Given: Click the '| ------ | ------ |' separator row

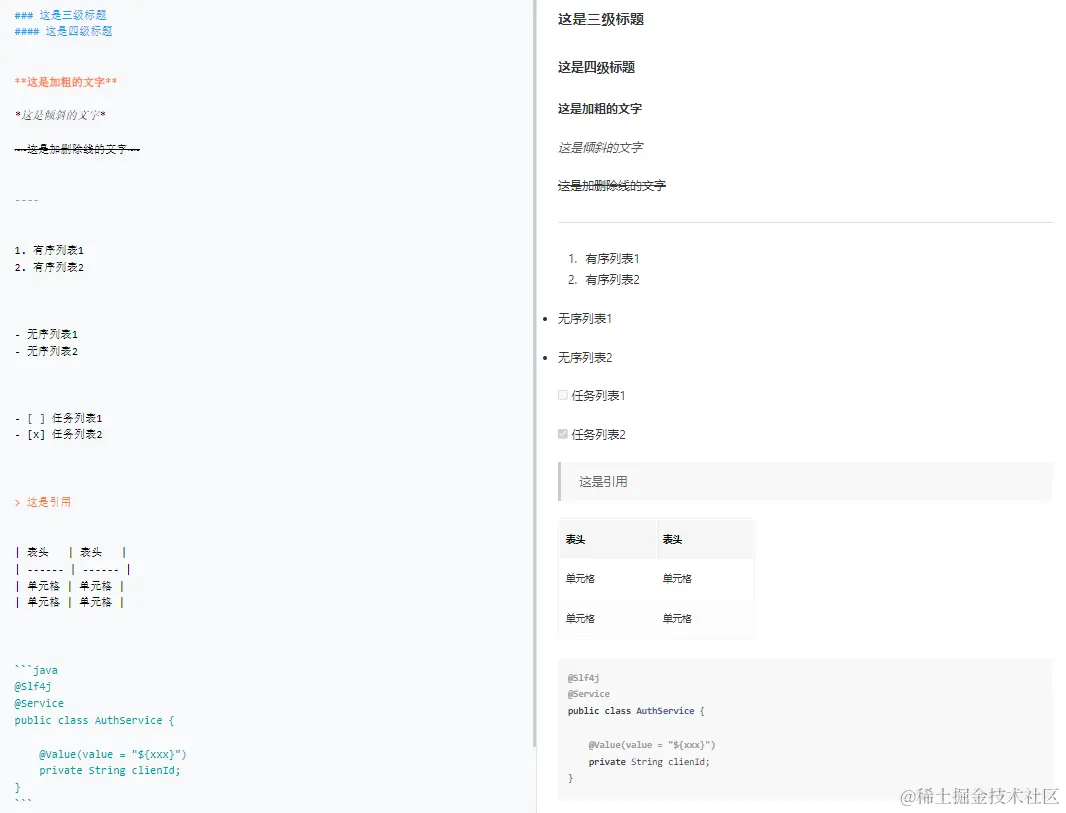Looking at the screenshot, I should pyautogui.click(x=72, y=570).
